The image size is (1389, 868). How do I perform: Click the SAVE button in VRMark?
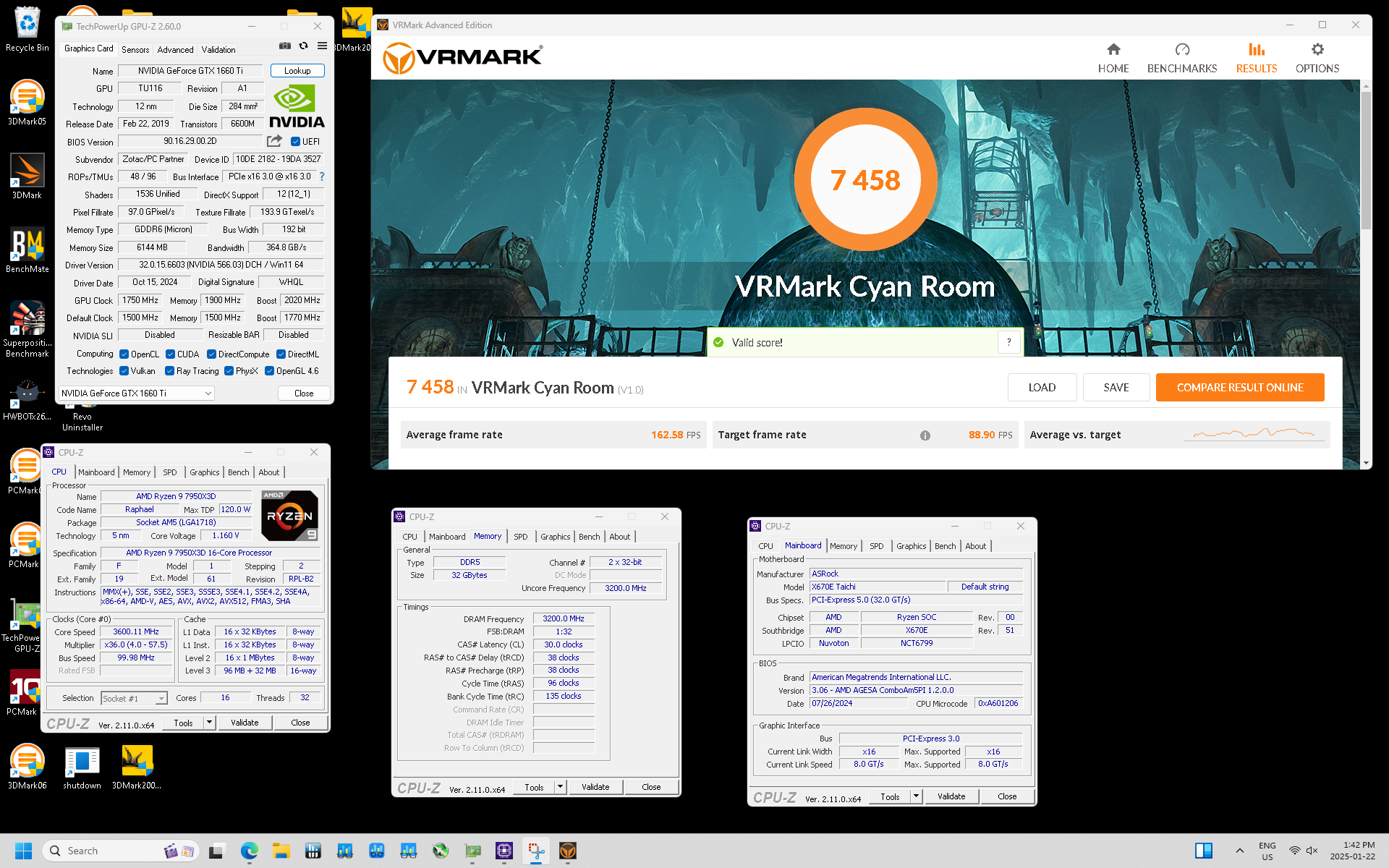tap(1116, 388)
